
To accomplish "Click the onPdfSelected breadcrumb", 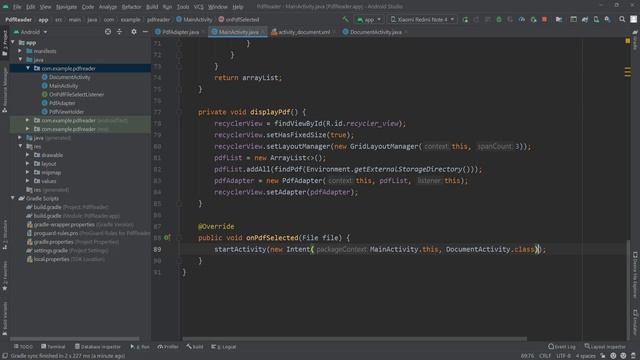I will coord(239,19).
